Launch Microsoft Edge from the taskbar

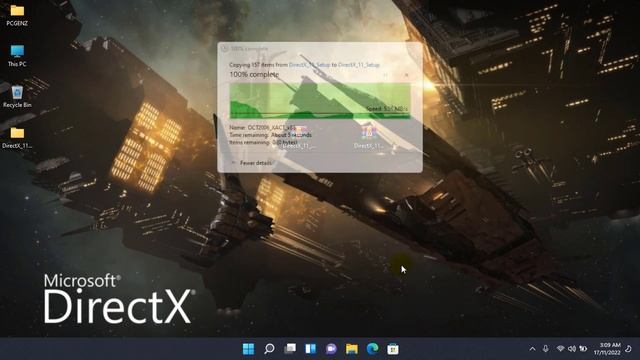pos(372,349)
